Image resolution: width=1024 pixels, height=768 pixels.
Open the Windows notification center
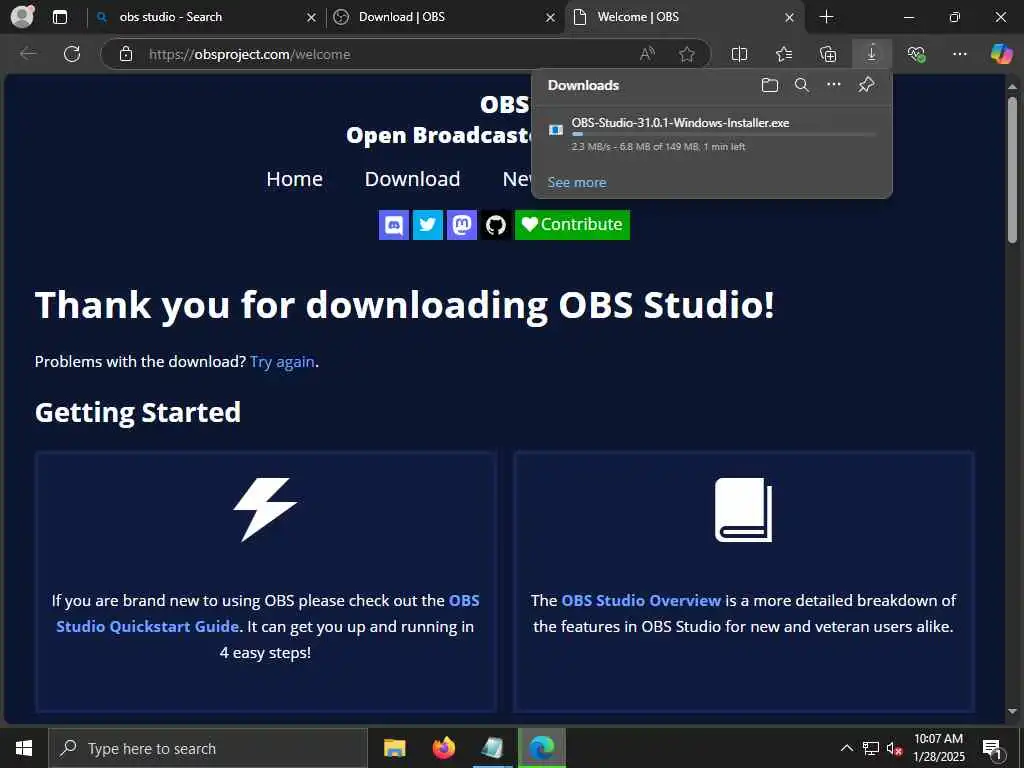point(993,749)
